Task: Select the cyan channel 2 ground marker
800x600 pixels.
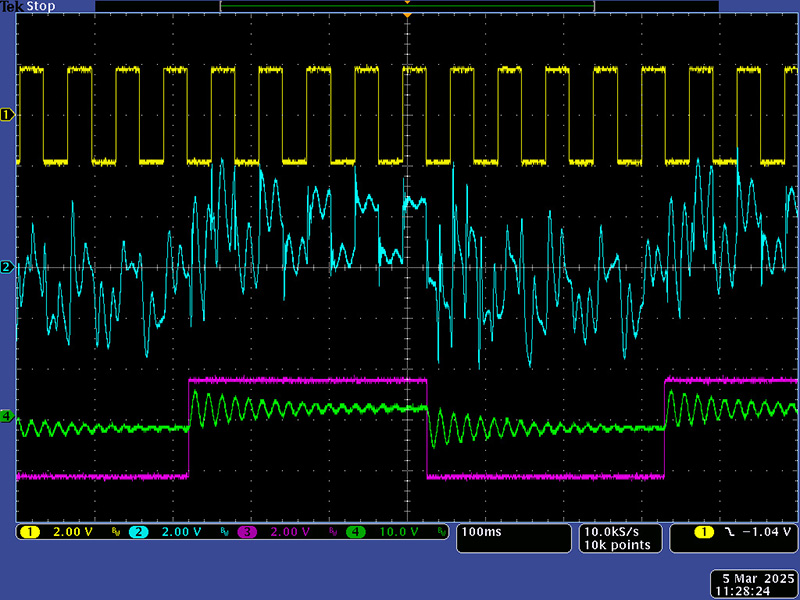Action: point(7,267)
